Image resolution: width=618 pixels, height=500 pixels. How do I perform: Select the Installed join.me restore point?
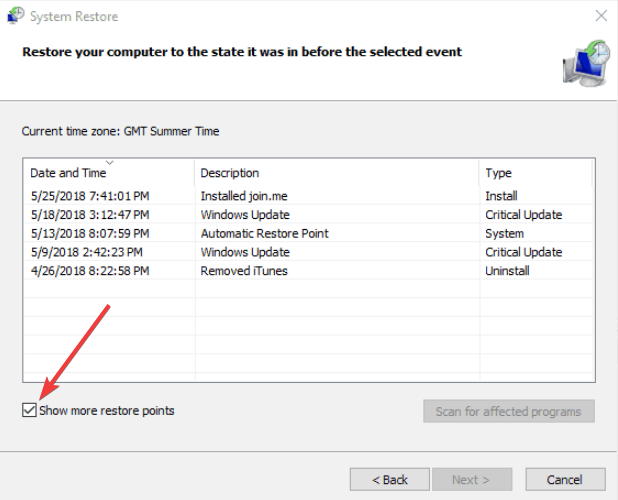(309, 196)
